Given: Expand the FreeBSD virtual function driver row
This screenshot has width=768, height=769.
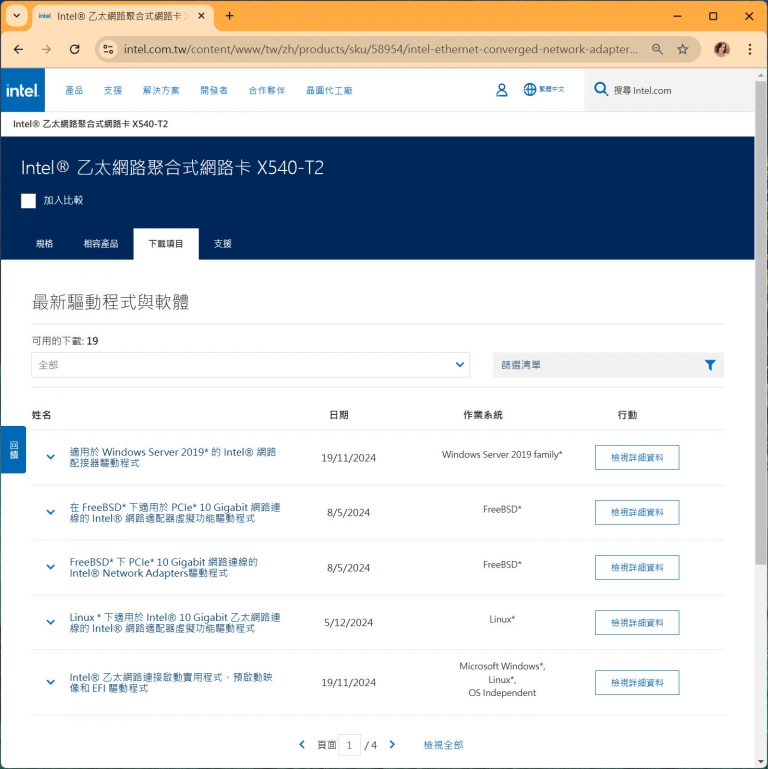Looking at the screenshot, I should (51, 512).
